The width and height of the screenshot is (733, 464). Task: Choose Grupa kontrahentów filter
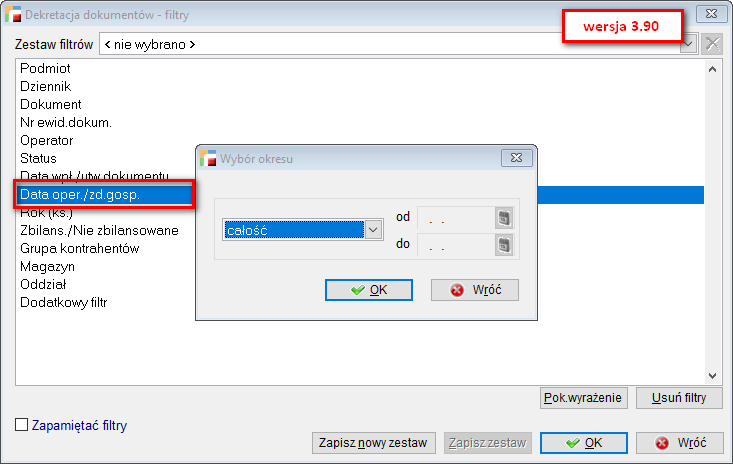[79, 248]
